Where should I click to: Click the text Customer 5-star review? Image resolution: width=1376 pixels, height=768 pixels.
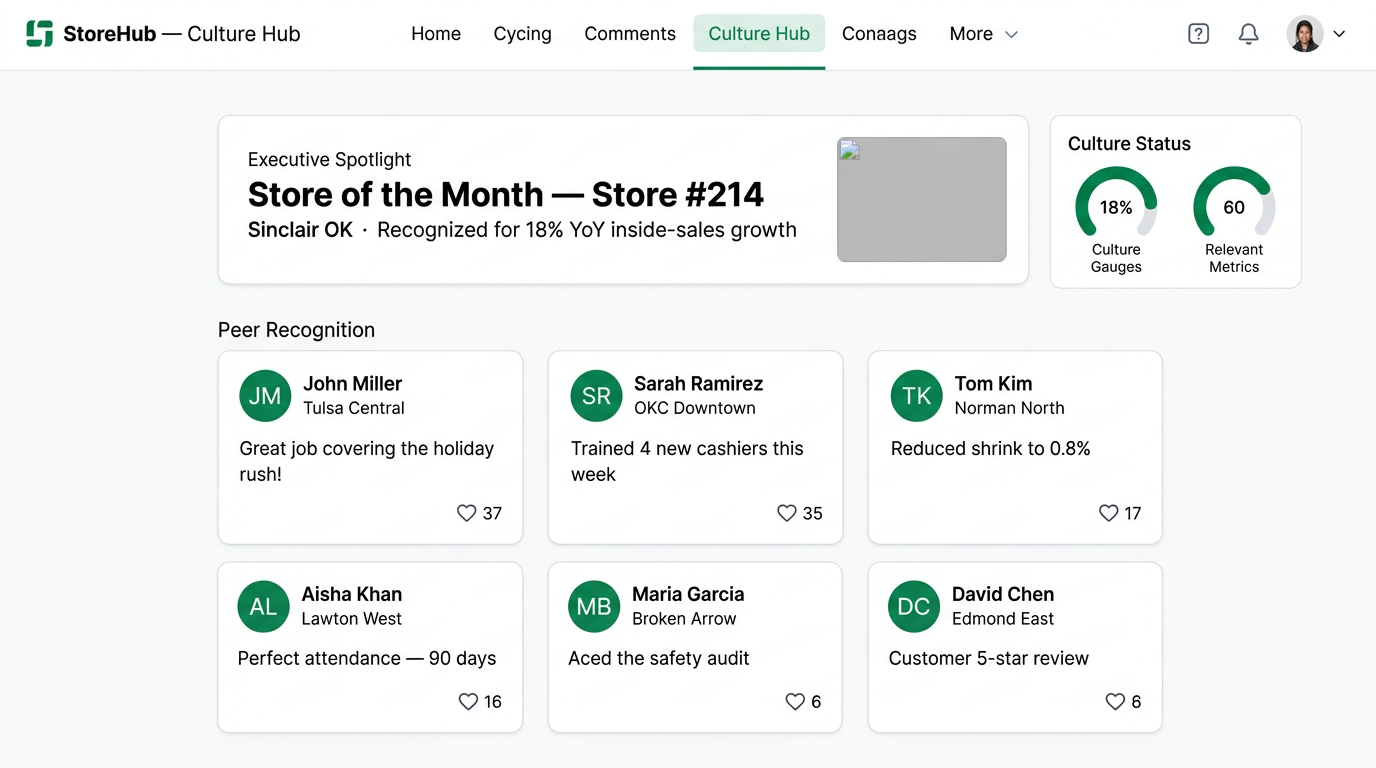pyautogui.click(x=989, y=658)
